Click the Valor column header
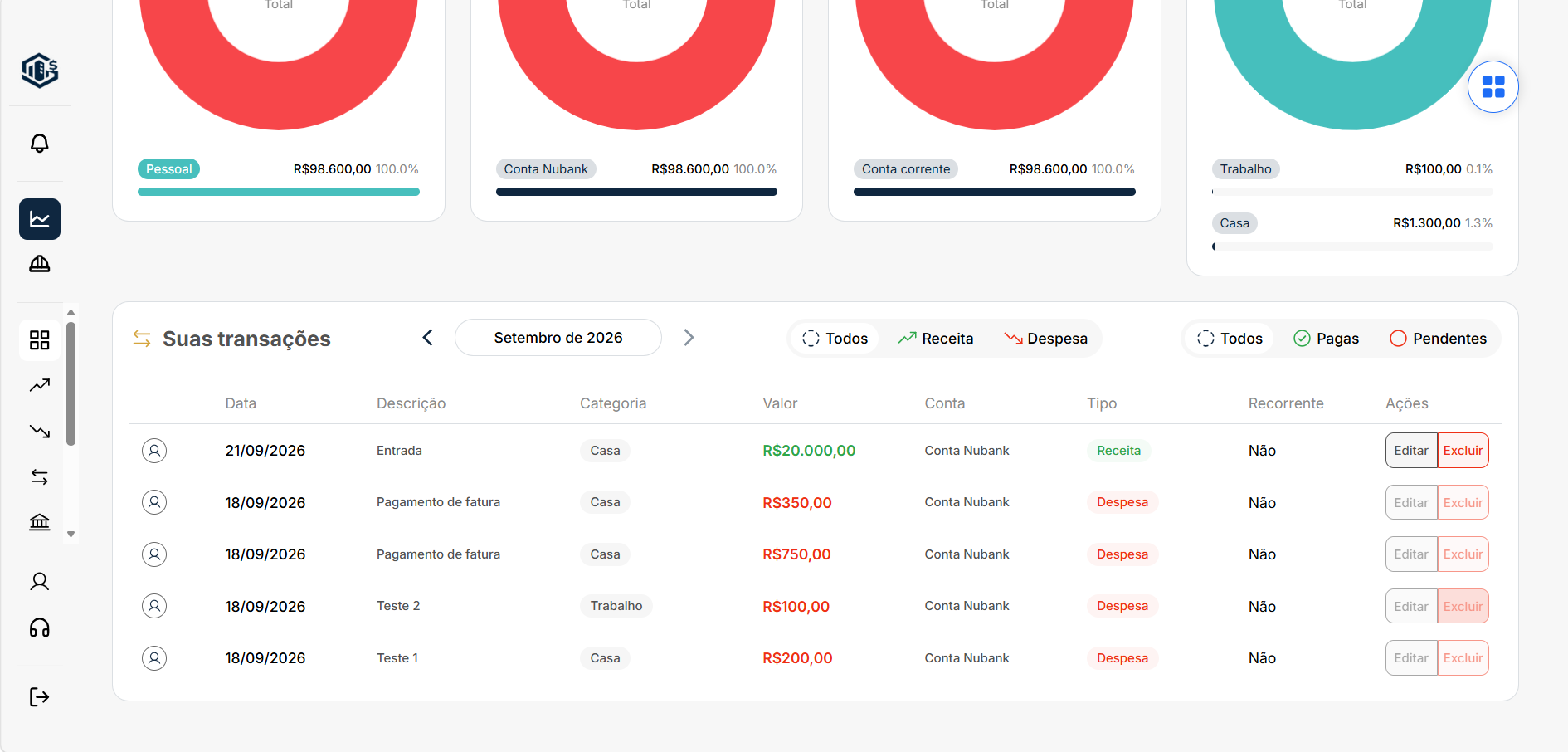1568x752 pixels. coord(780,403)
